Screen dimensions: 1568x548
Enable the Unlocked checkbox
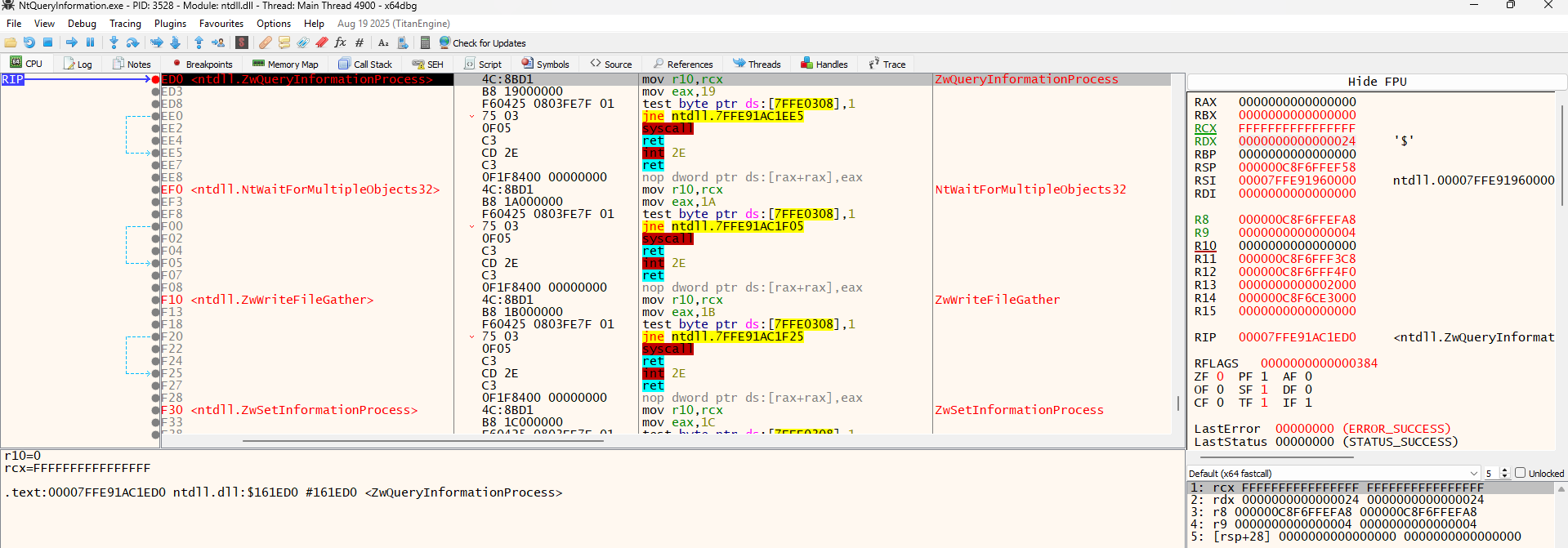pyautogui.click(x=1520, y=473)
